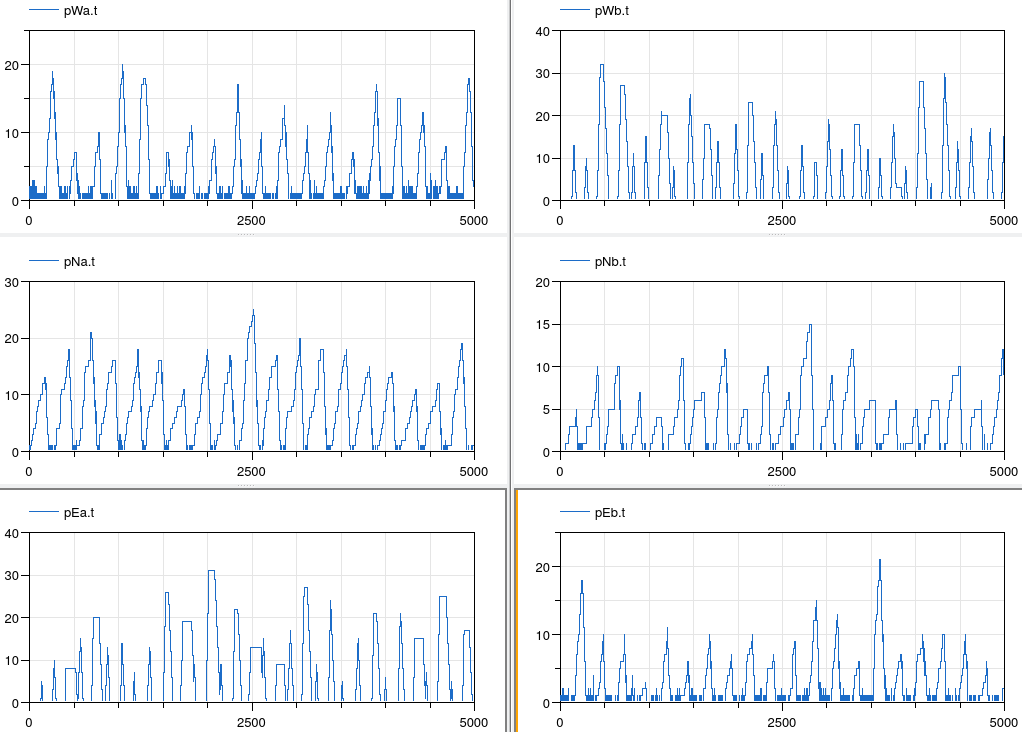Select the pNa.t legend entry

point(79,262)
